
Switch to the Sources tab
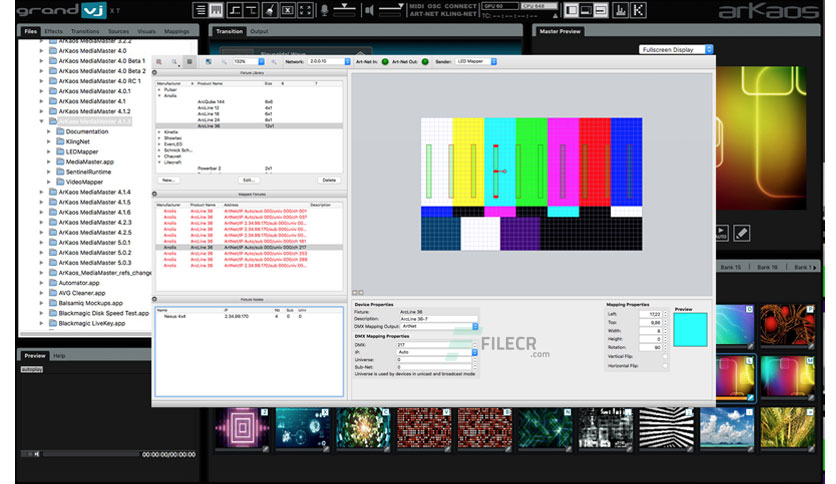click(x=118, y=31)
